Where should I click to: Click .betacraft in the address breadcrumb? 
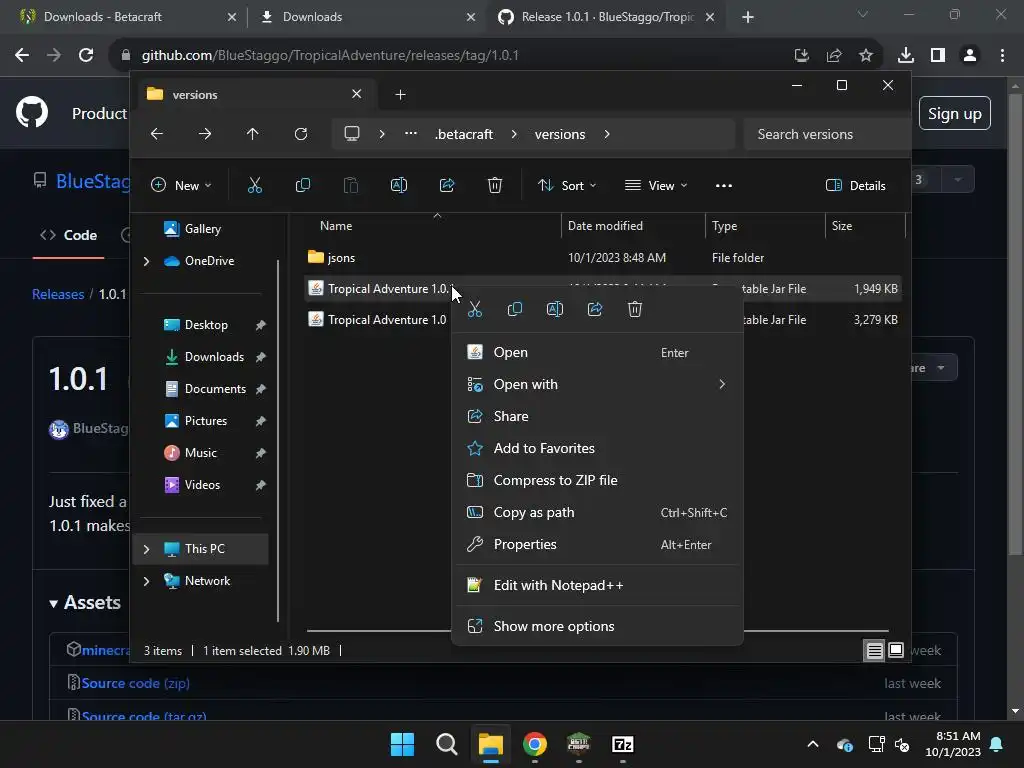[464, 134]
